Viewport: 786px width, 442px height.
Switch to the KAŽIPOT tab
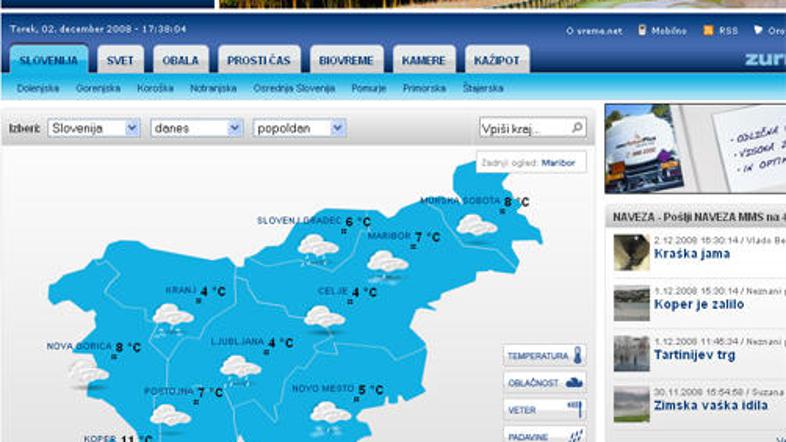(497, 60)
